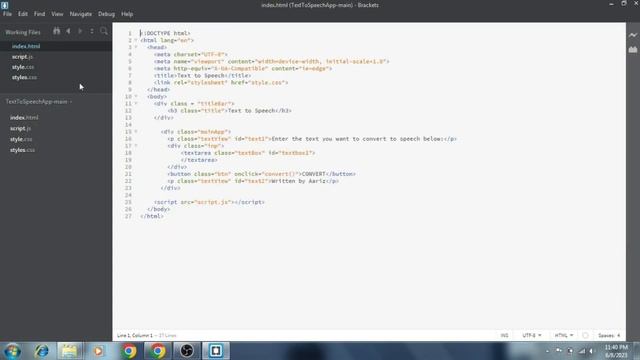Click the 'Line 1, Column 1' cursor position

click(x=135, y=336)
